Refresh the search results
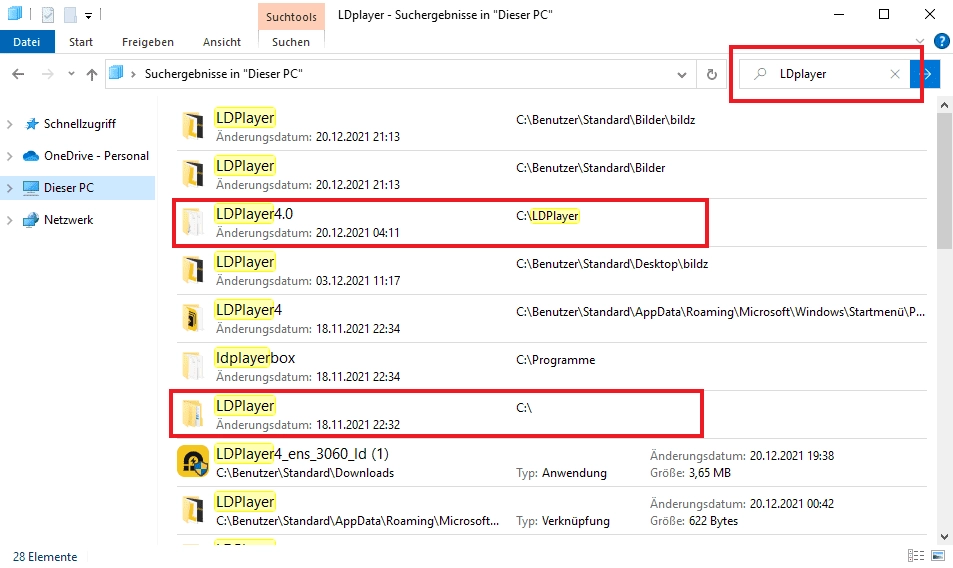Viewport: 953px width, 568px height. (712, 74)
